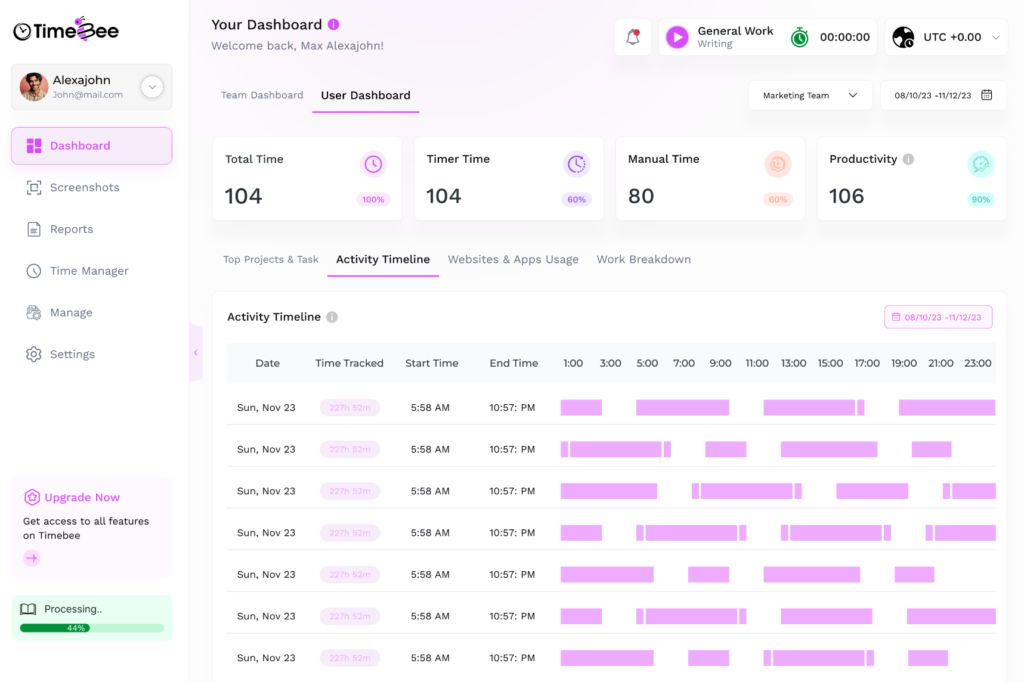Click the End Time column header
This screenshot has height=682, width=1024.
click(x=514, y=363)
